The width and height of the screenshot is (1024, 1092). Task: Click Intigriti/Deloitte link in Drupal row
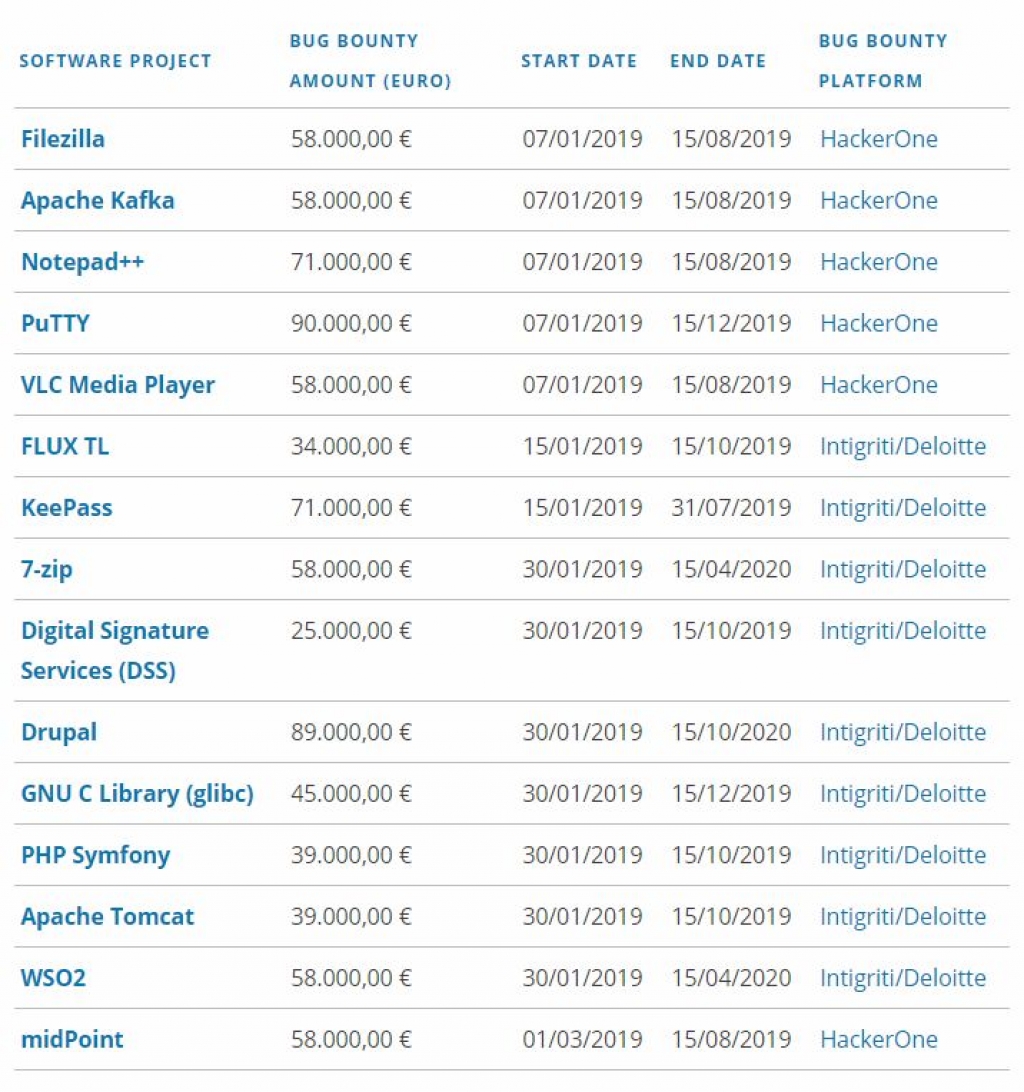pyautogui.click(x=903, y=732)
